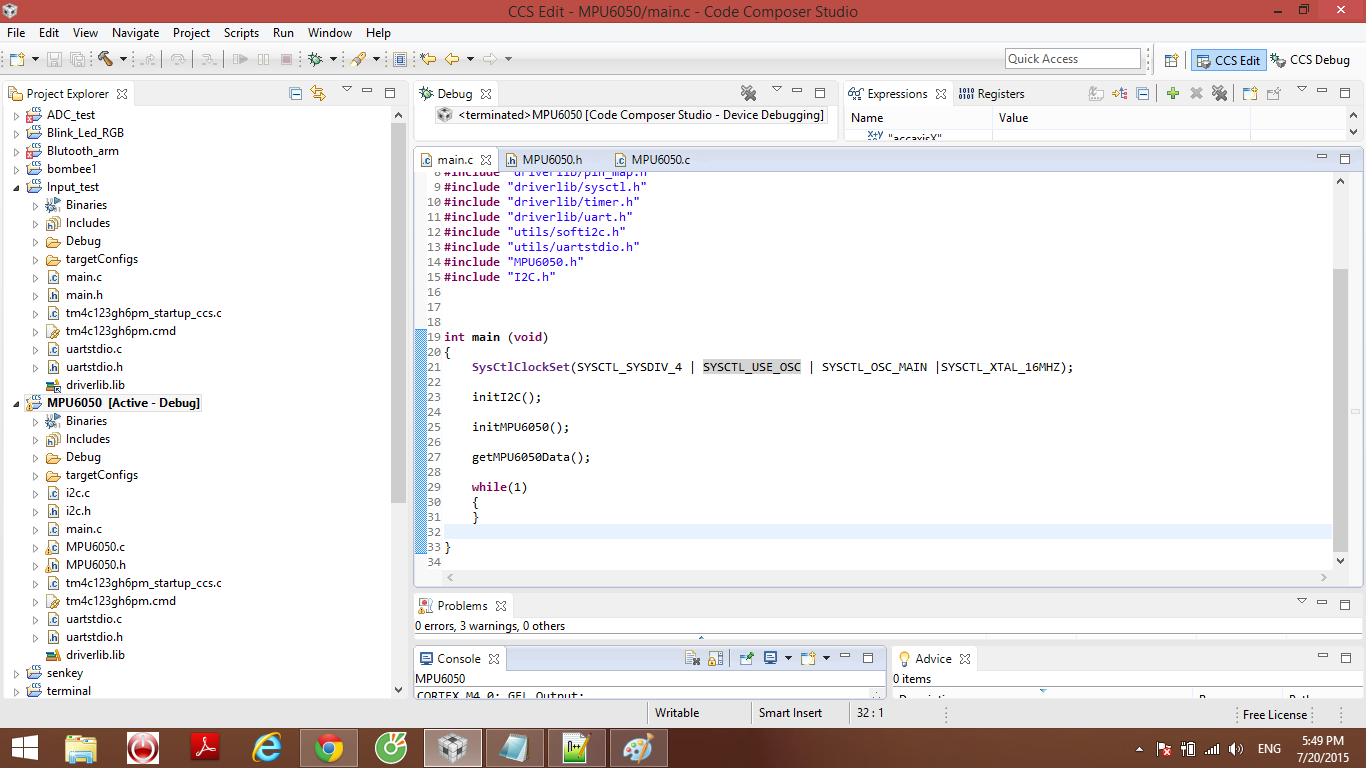The height and width of the screenshot is (768, 1366).
Task: Add new expression with green plus icon
Action: [1173, 93]
